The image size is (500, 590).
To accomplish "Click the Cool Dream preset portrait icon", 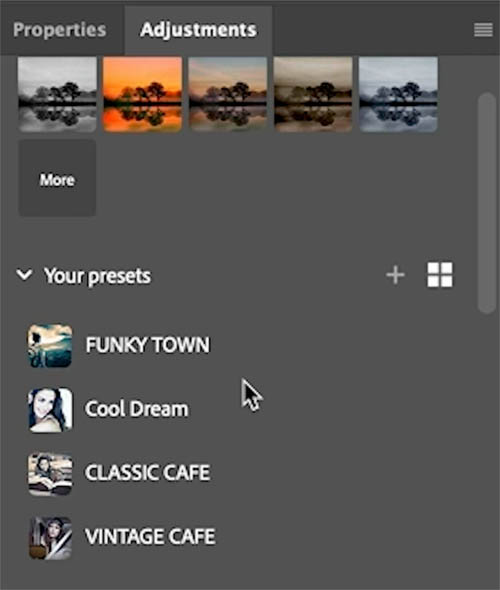I will point(50,410).
